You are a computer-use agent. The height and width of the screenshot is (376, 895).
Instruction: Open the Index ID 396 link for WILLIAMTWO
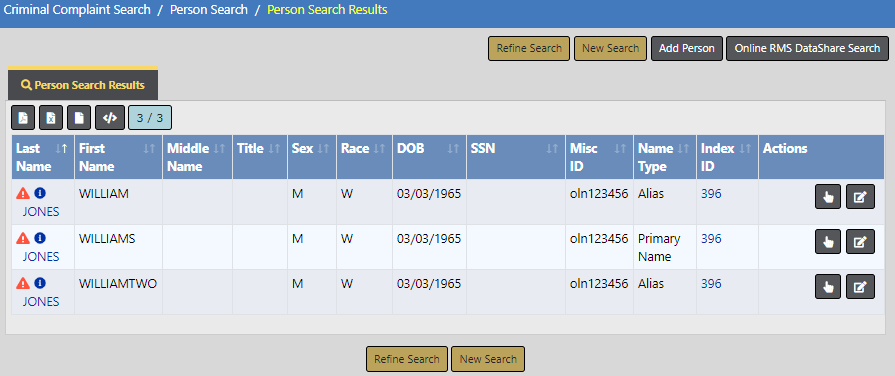(711, 284)
